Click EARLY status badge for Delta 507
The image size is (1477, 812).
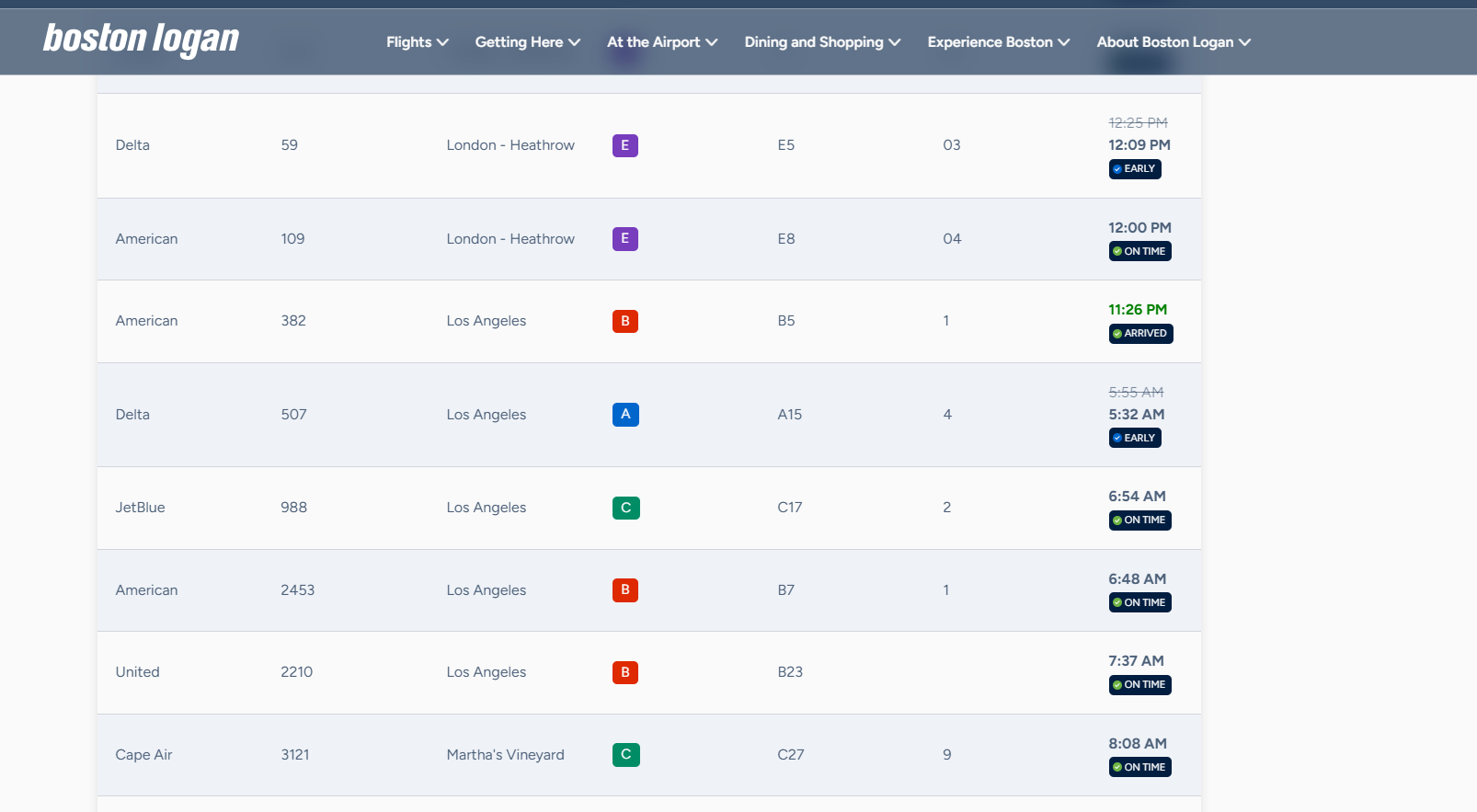point(1135,439)
